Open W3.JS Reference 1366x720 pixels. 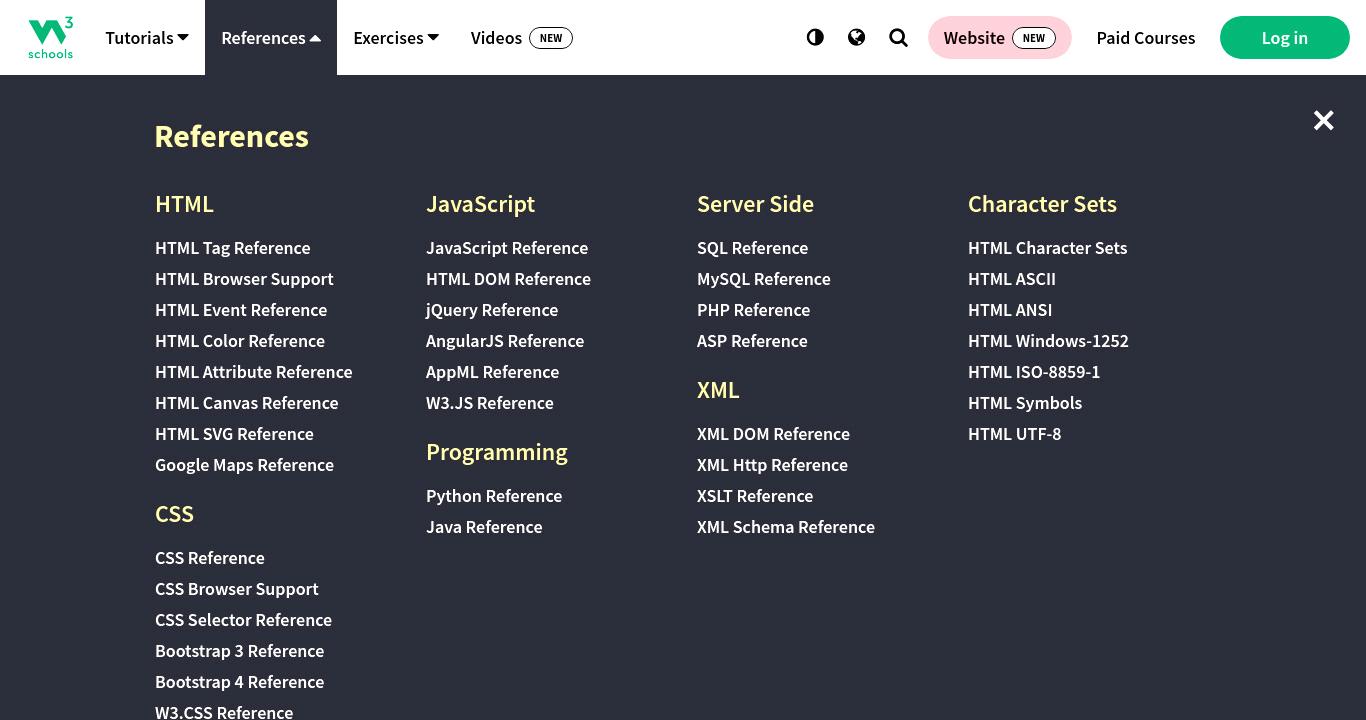pyautogui.click(x=490, y=403)
